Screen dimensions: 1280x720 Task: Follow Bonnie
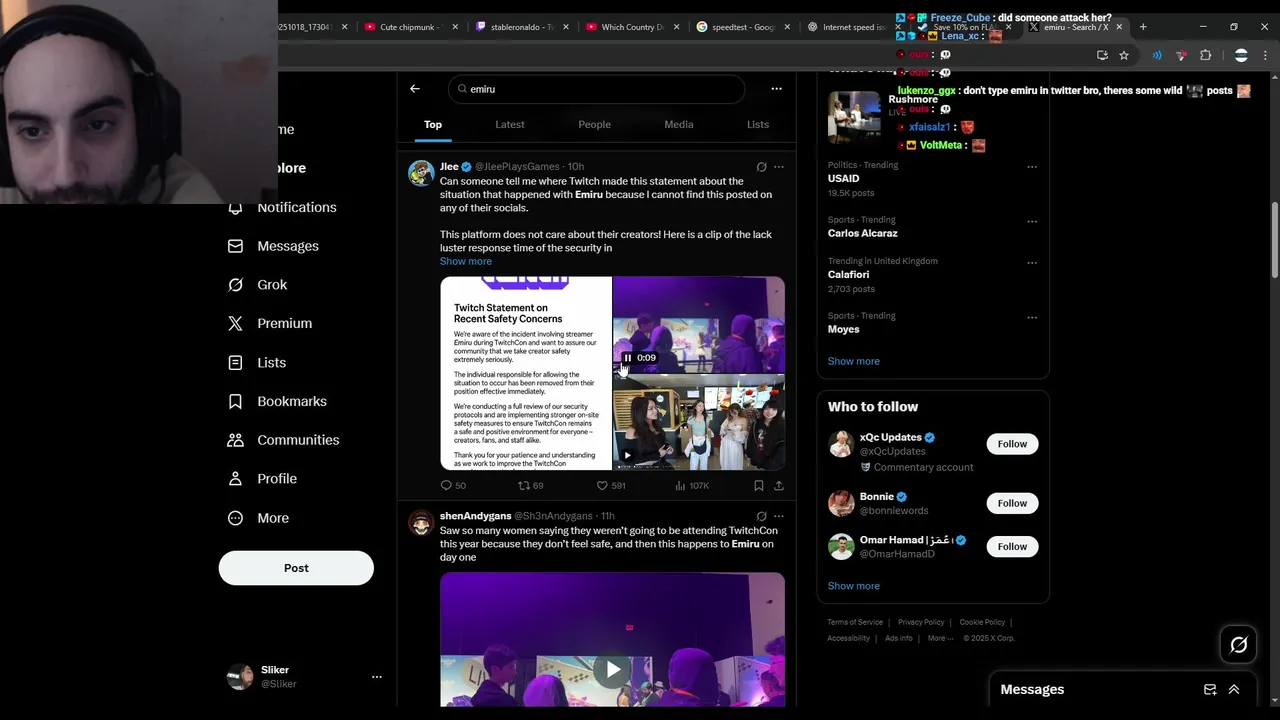pyautogui.click(x=1012, y=503)
